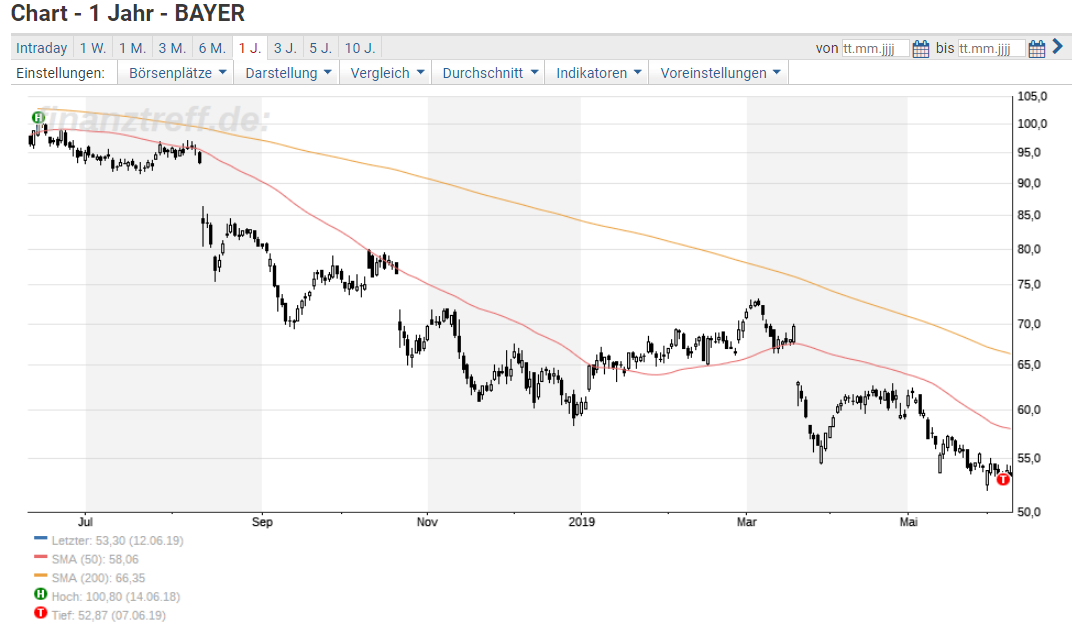Click the 'Nov' x-axis label
Screen dimensions: 1072x631
[427, 522]
